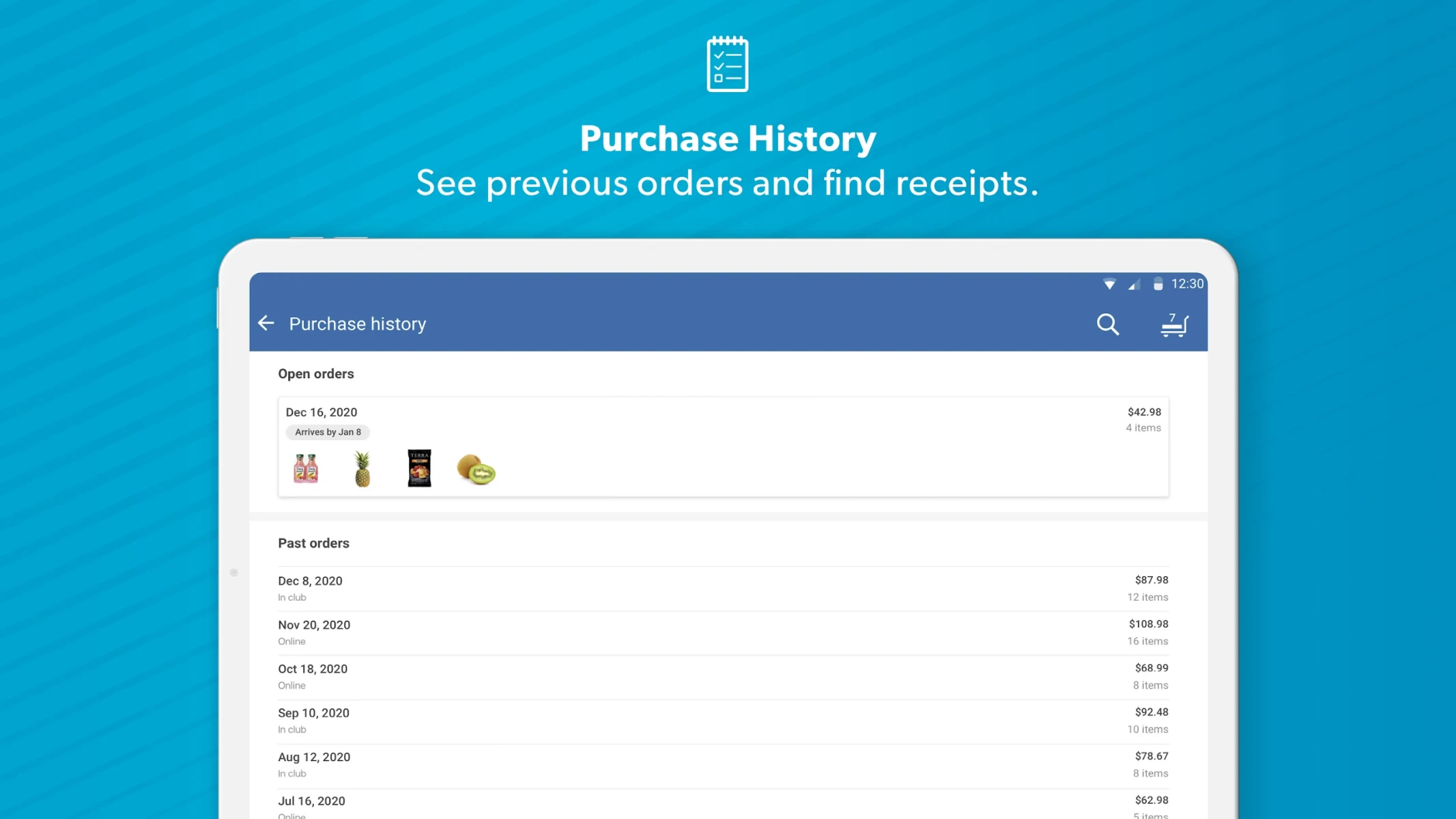Select the pineapple product thumbnail
Screen dimensions: 1456x819
pyautogui.click(x=361, y=467)
